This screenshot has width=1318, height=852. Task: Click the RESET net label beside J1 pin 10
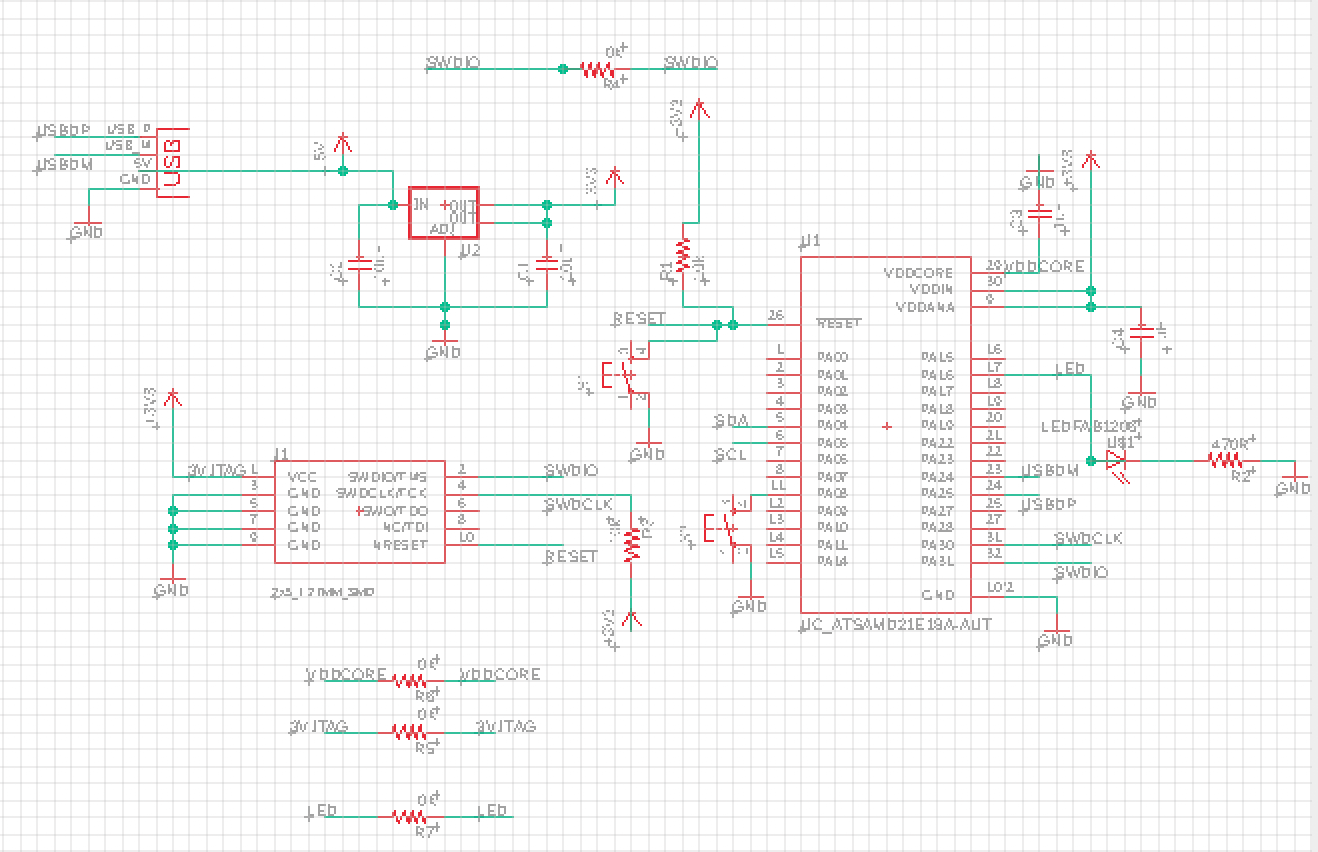click(x=571, y=556)
